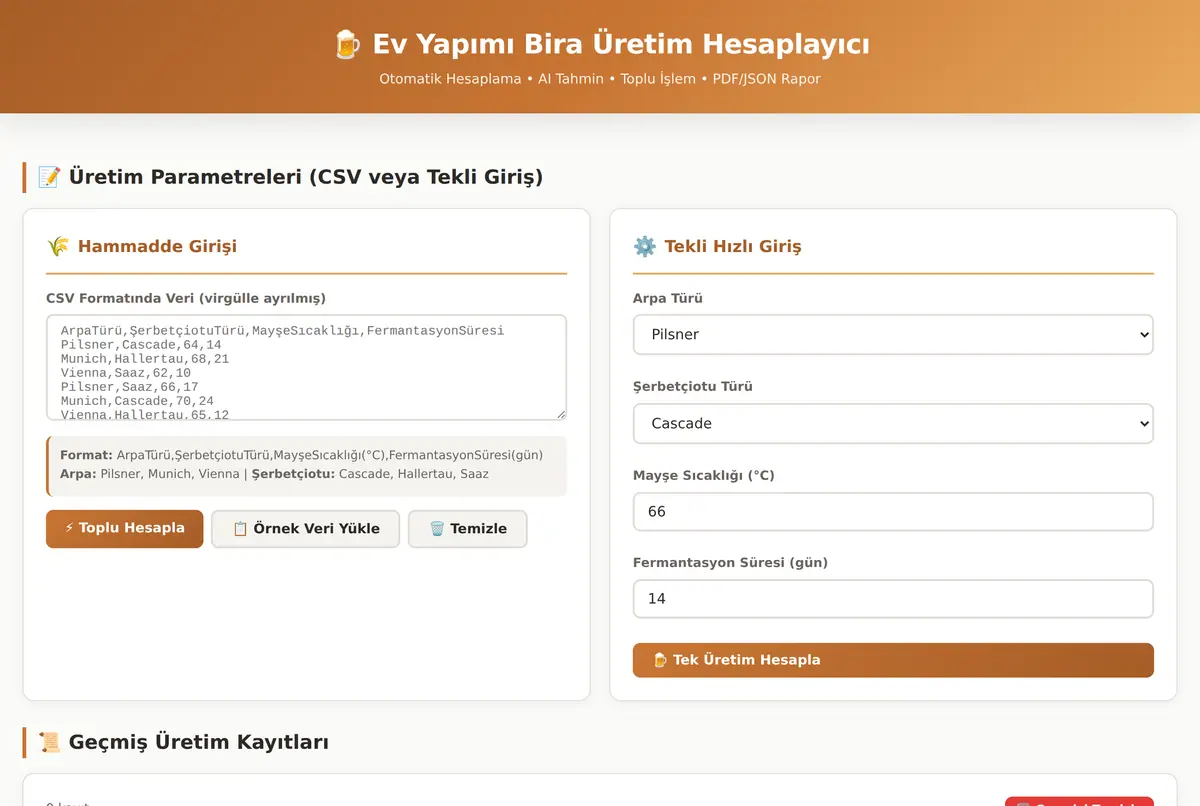Click the Format hint line in the info box
The width and height of the screenshot is (1200, 806).
coord(301,455)
